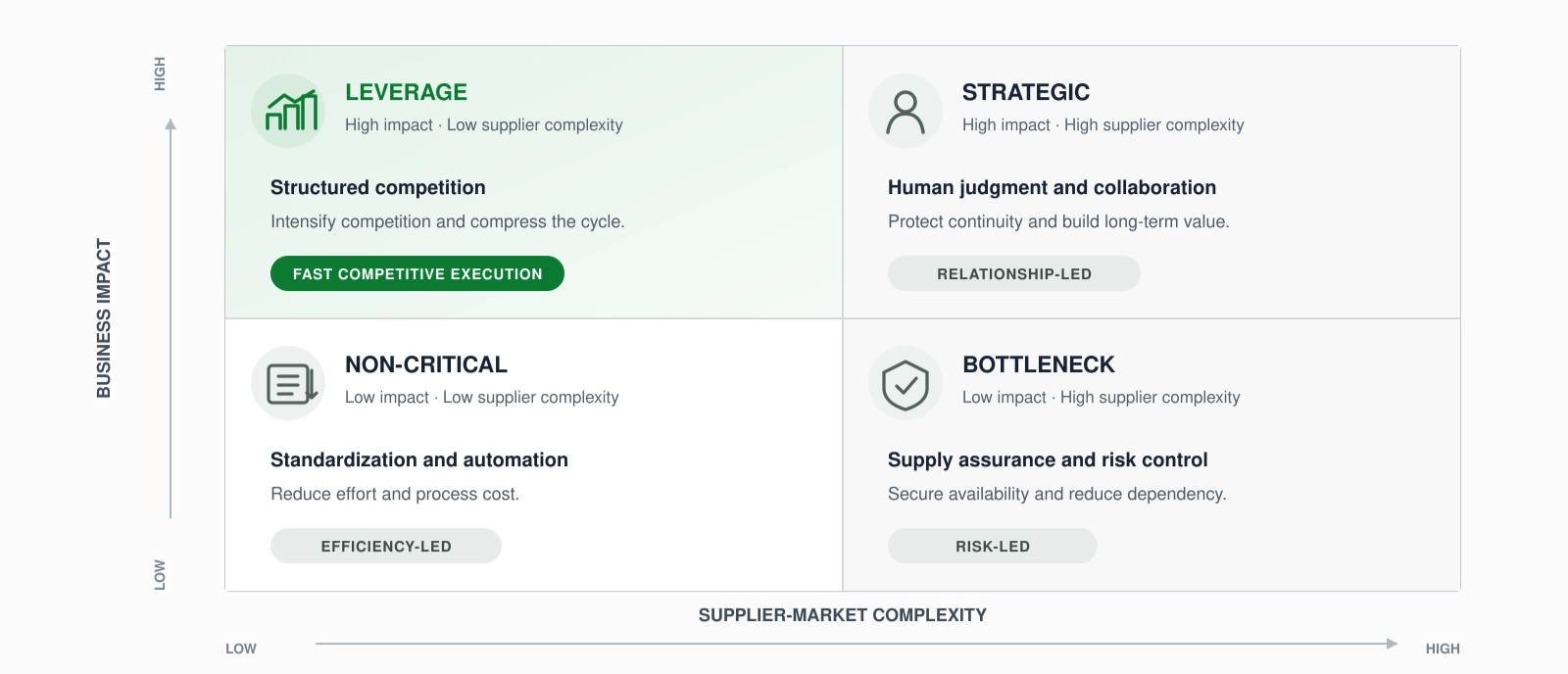
Task: Click Human judgment and collaboration text
Action: point(1052,187)
